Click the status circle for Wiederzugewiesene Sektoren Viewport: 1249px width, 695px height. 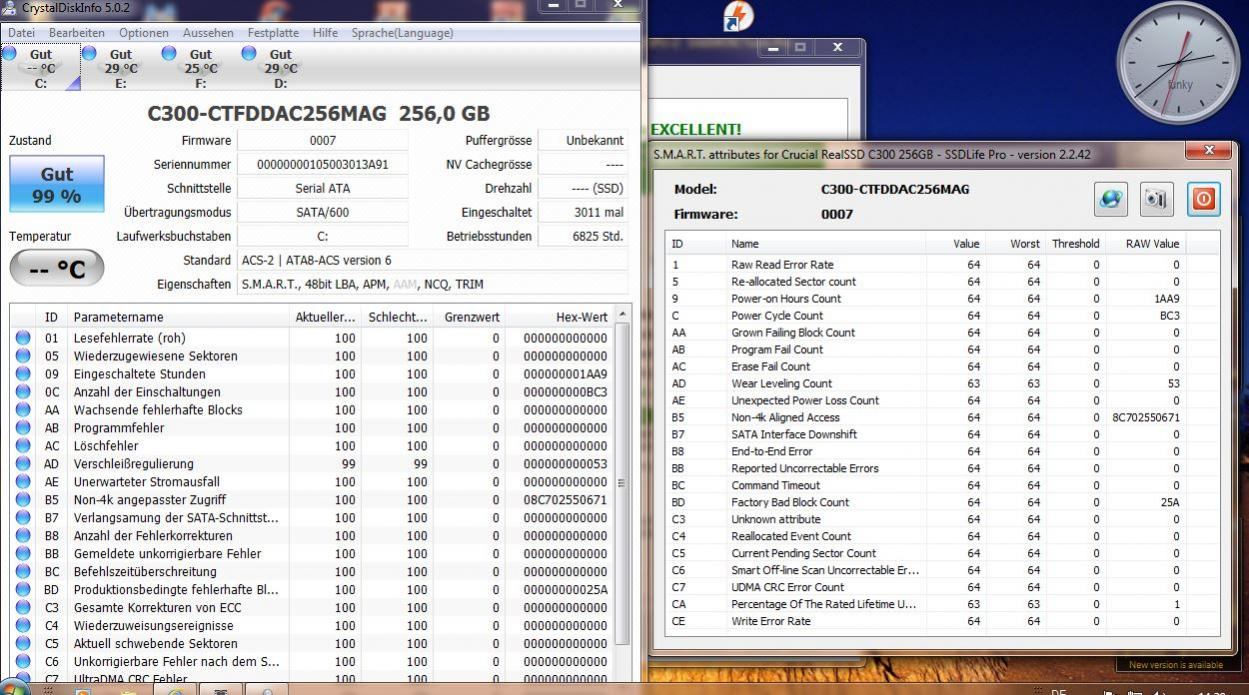[23, 356]
